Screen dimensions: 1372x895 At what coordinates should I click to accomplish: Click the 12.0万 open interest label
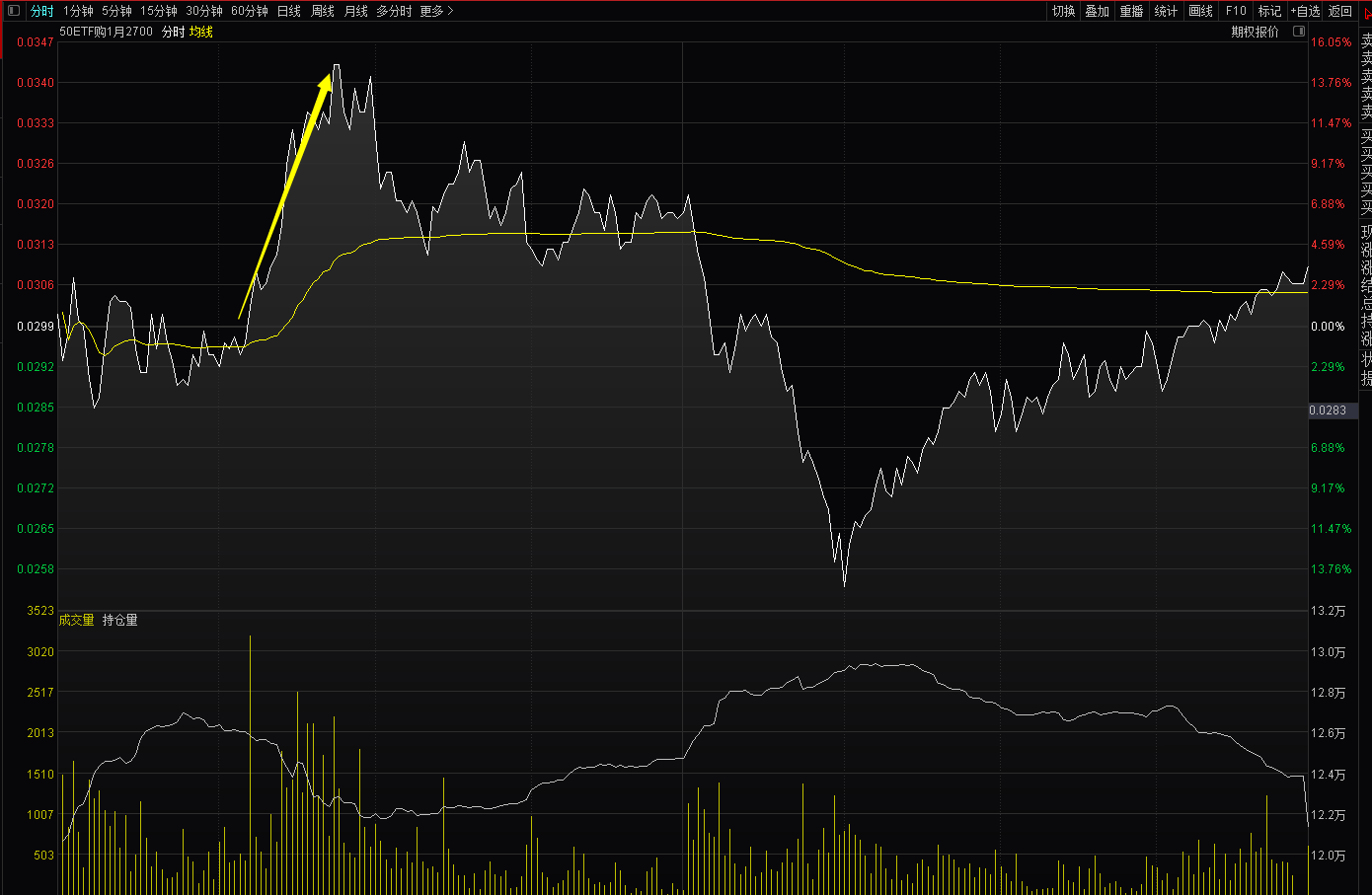(x=1328, y=856)
